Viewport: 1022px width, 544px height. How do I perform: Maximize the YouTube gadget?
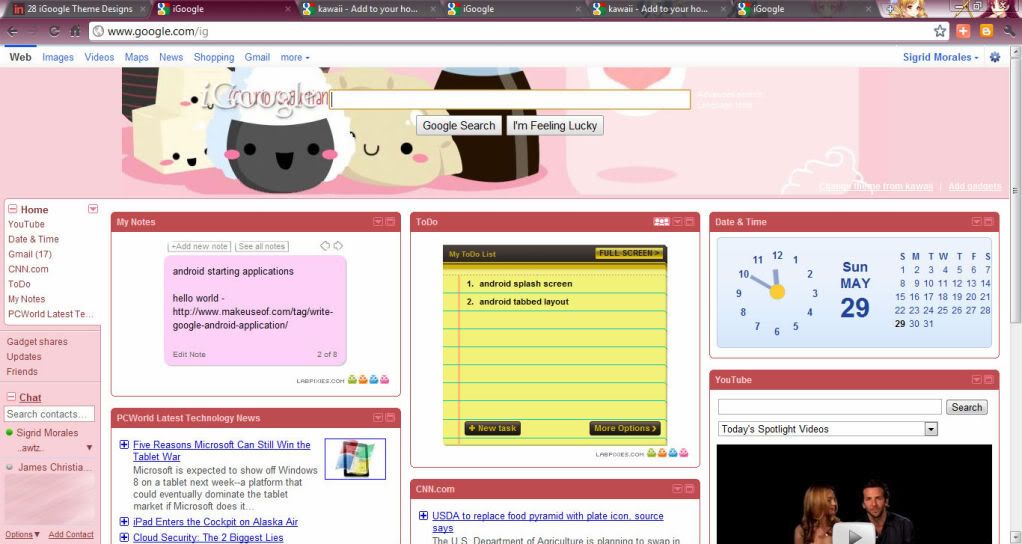pos(989,380)
